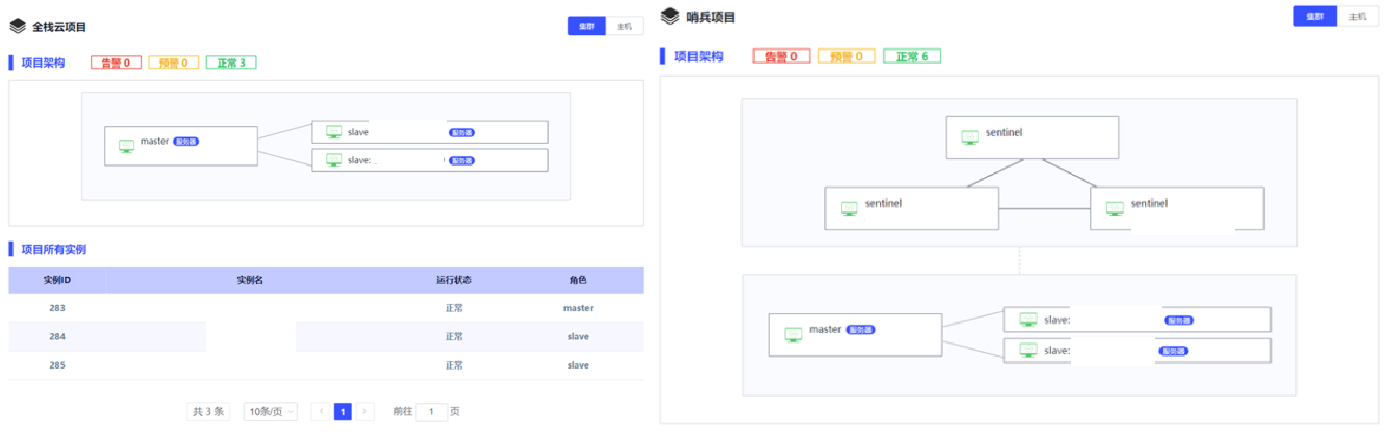Select the topmost sentinel node's monitor icon
This screenshot has height=432, width=1393.
coord(969,137)
